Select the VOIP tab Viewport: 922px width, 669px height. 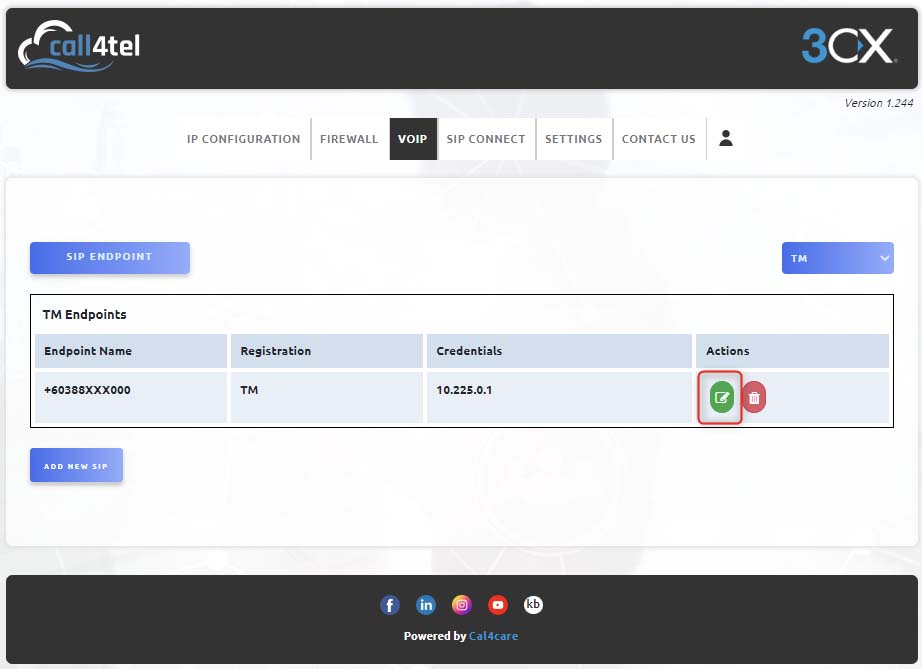tap(413, 139)
